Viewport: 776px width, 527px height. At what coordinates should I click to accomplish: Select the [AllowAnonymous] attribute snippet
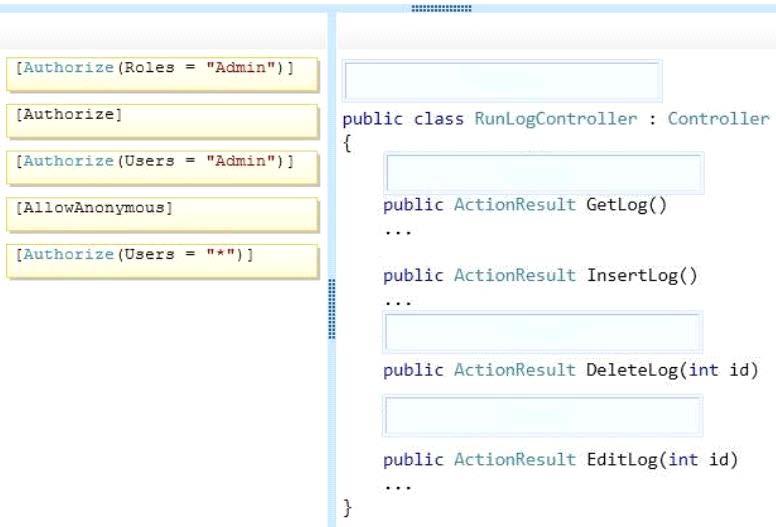(162, 215)
